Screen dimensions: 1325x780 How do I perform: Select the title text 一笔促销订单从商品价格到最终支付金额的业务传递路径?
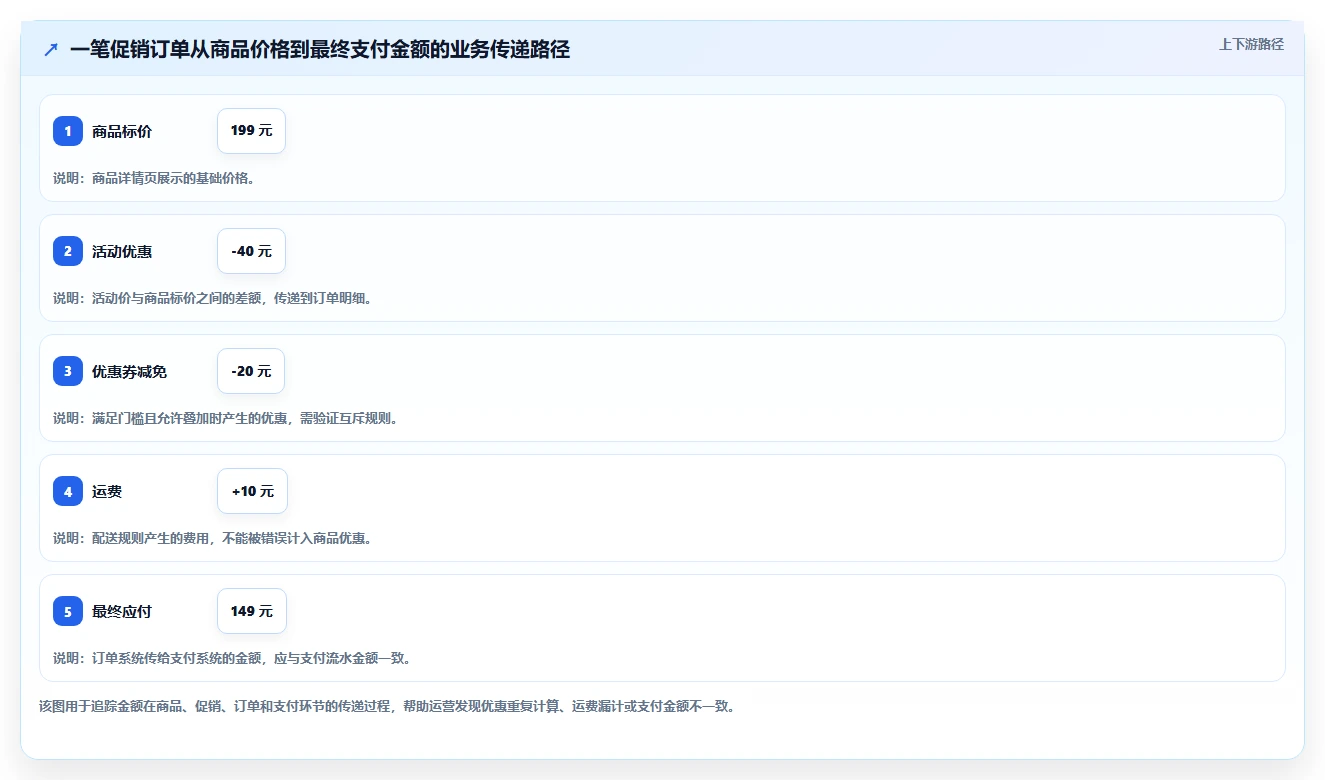click(x=320, y=49)
